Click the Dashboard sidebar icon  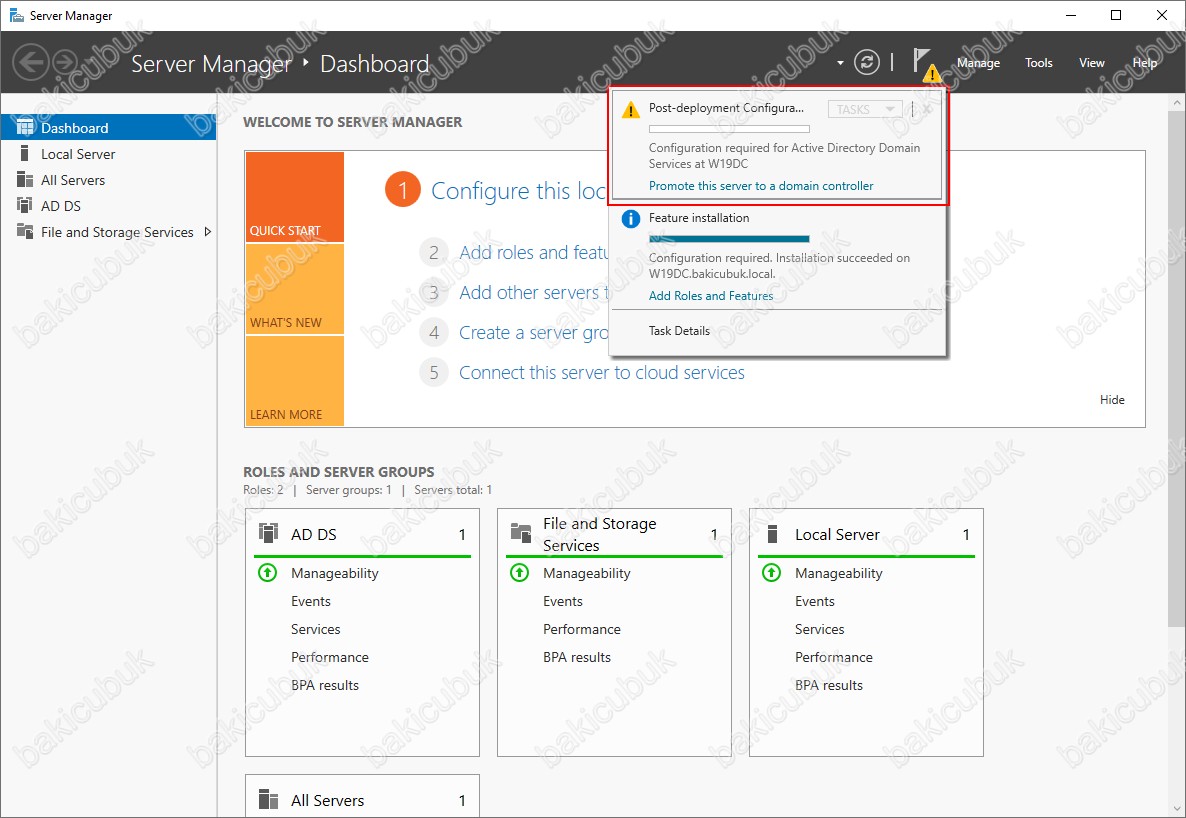25,127
